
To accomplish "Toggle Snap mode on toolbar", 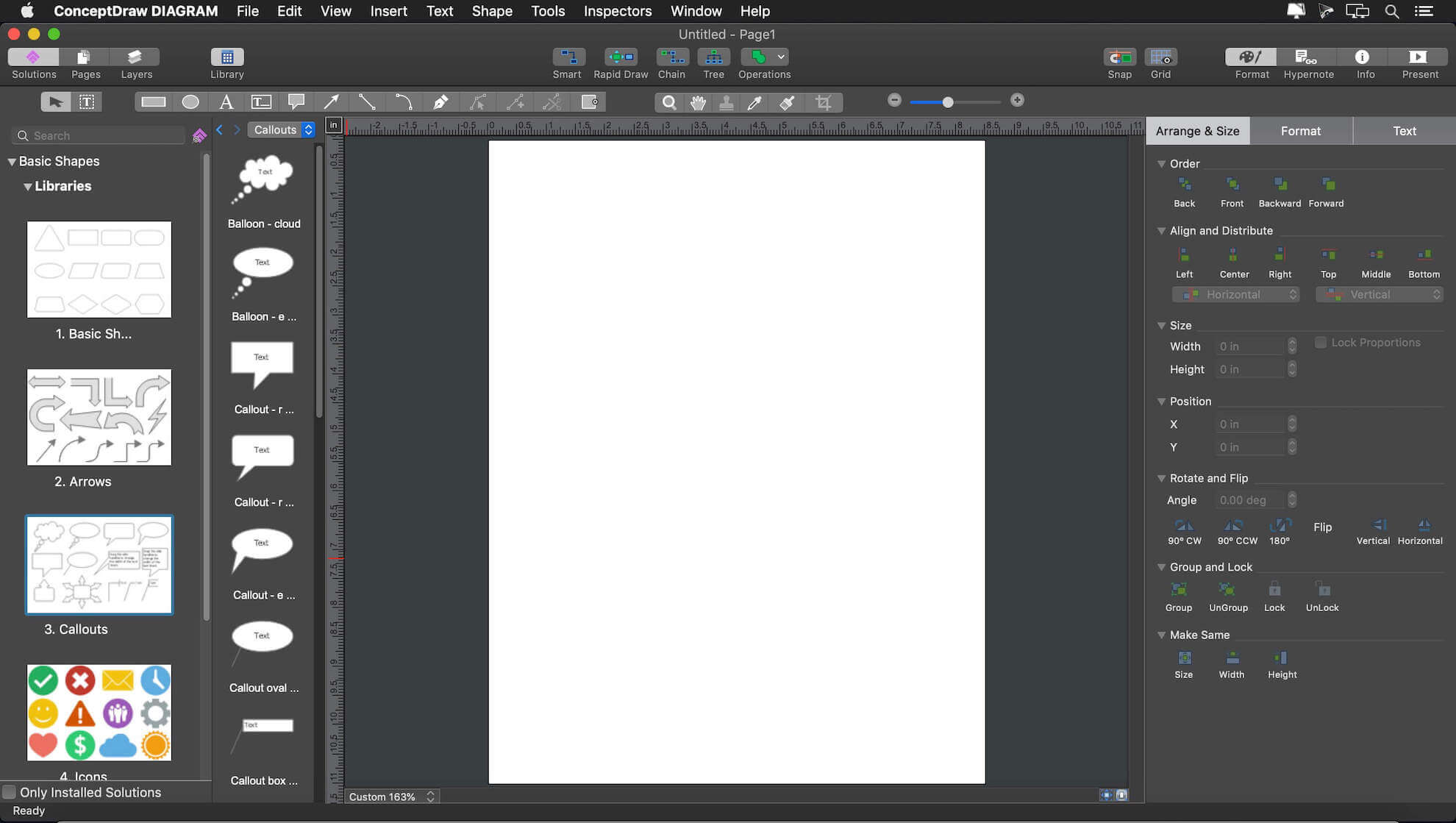I will tap(1119, 57).
